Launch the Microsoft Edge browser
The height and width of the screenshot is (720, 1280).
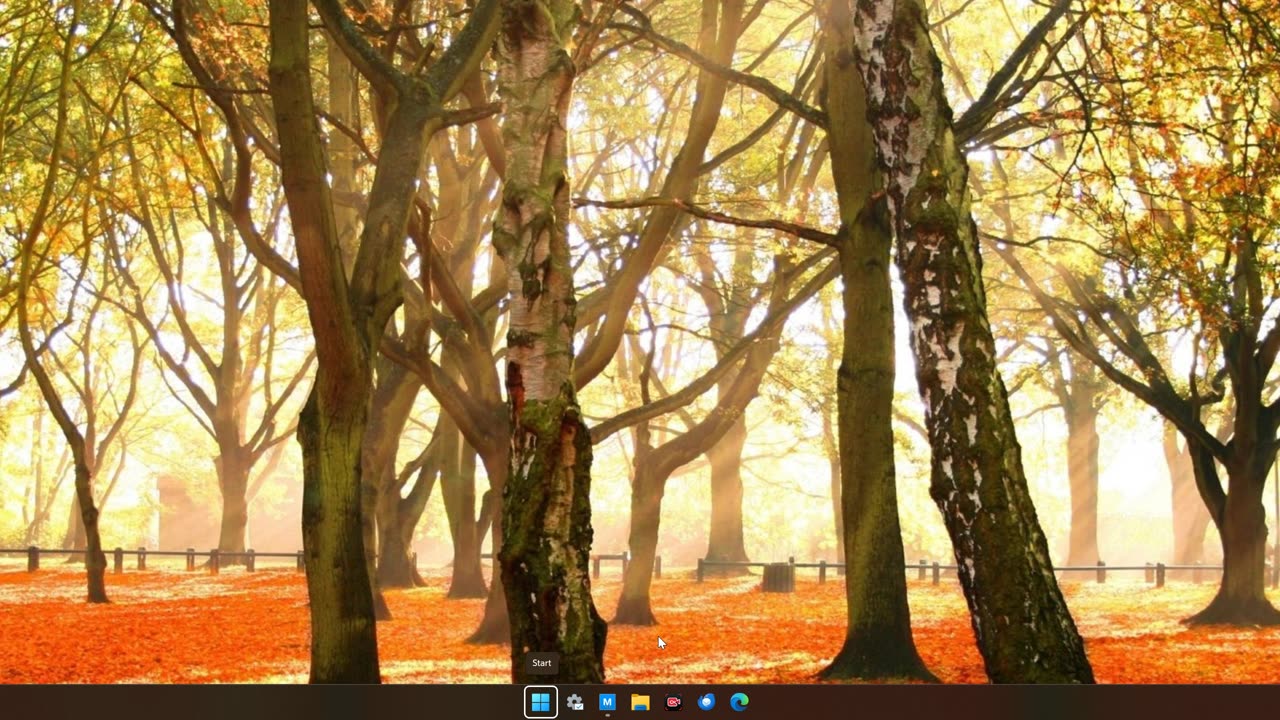tap(739, 702)
